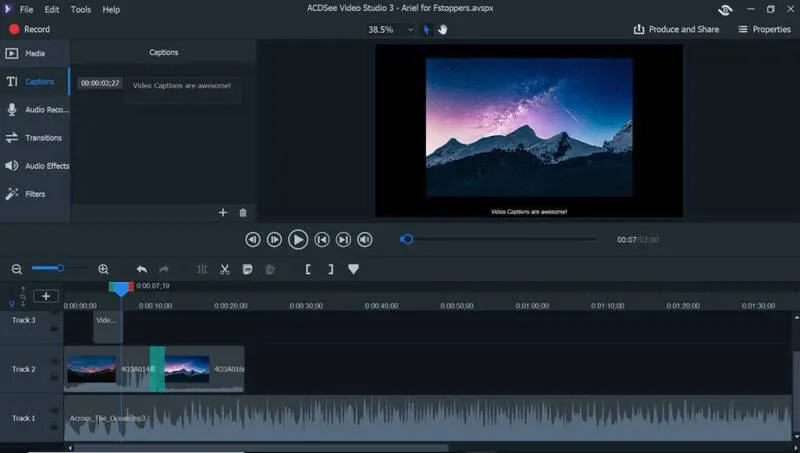Click the add track plus button
The height and width of the screenshot is (453, 800).
click(x=45, y=296)
